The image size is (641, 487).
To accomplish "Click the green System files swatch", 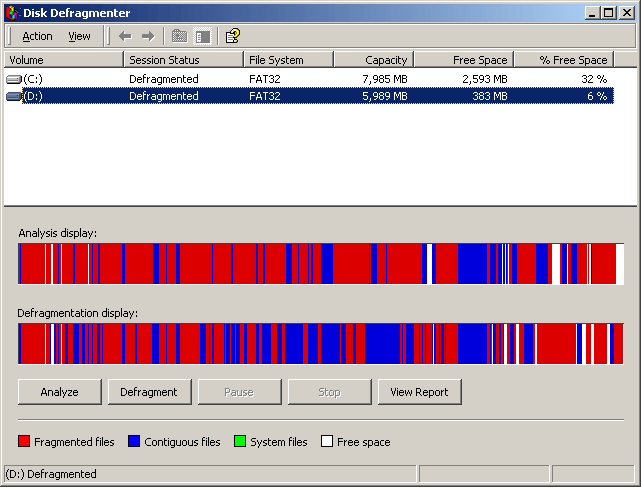I will point(240,441).
